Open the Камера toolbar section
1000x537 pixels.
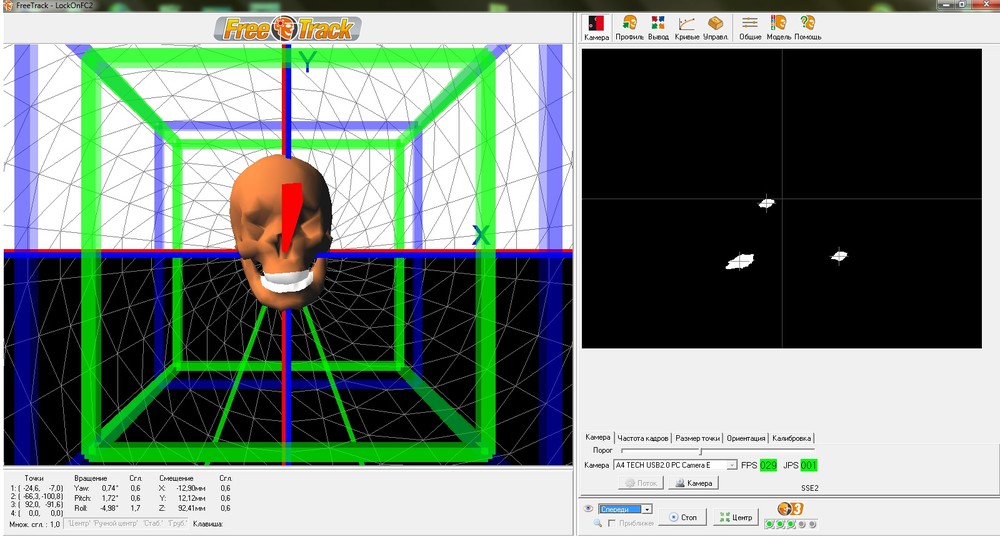click(596, 28)
